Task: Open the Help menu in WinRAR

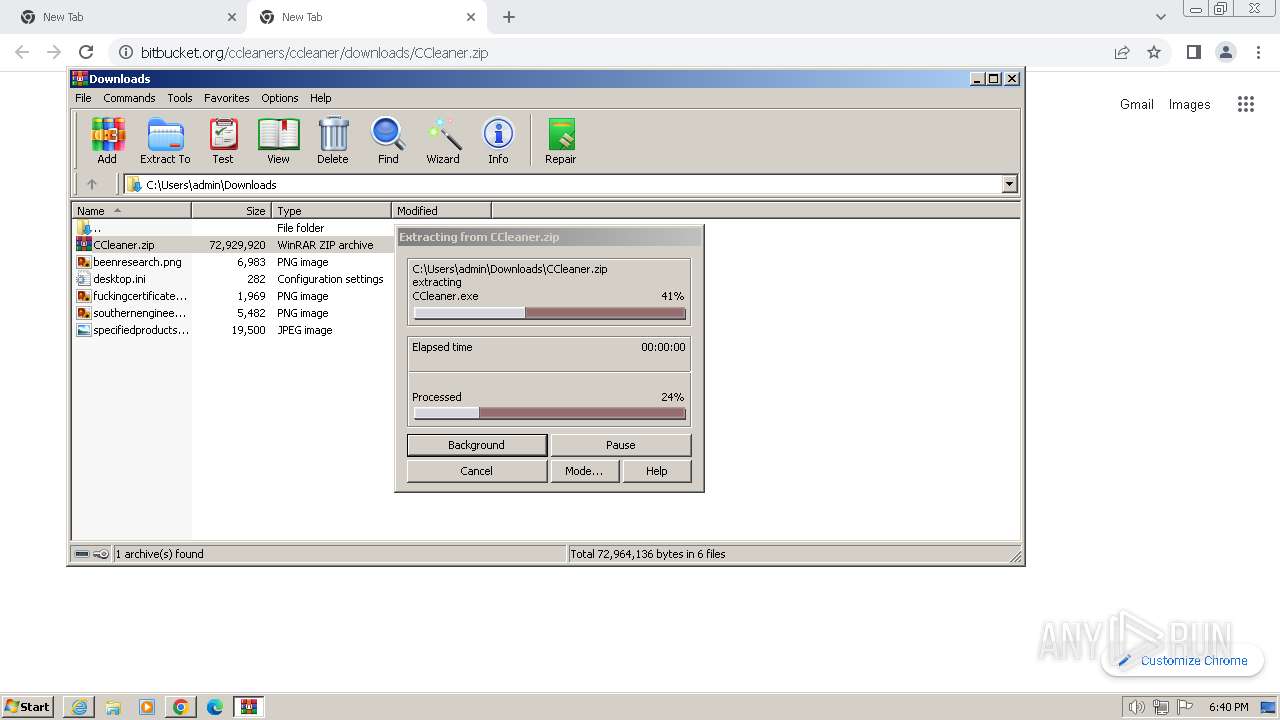Action: click(x=320, y=98)
